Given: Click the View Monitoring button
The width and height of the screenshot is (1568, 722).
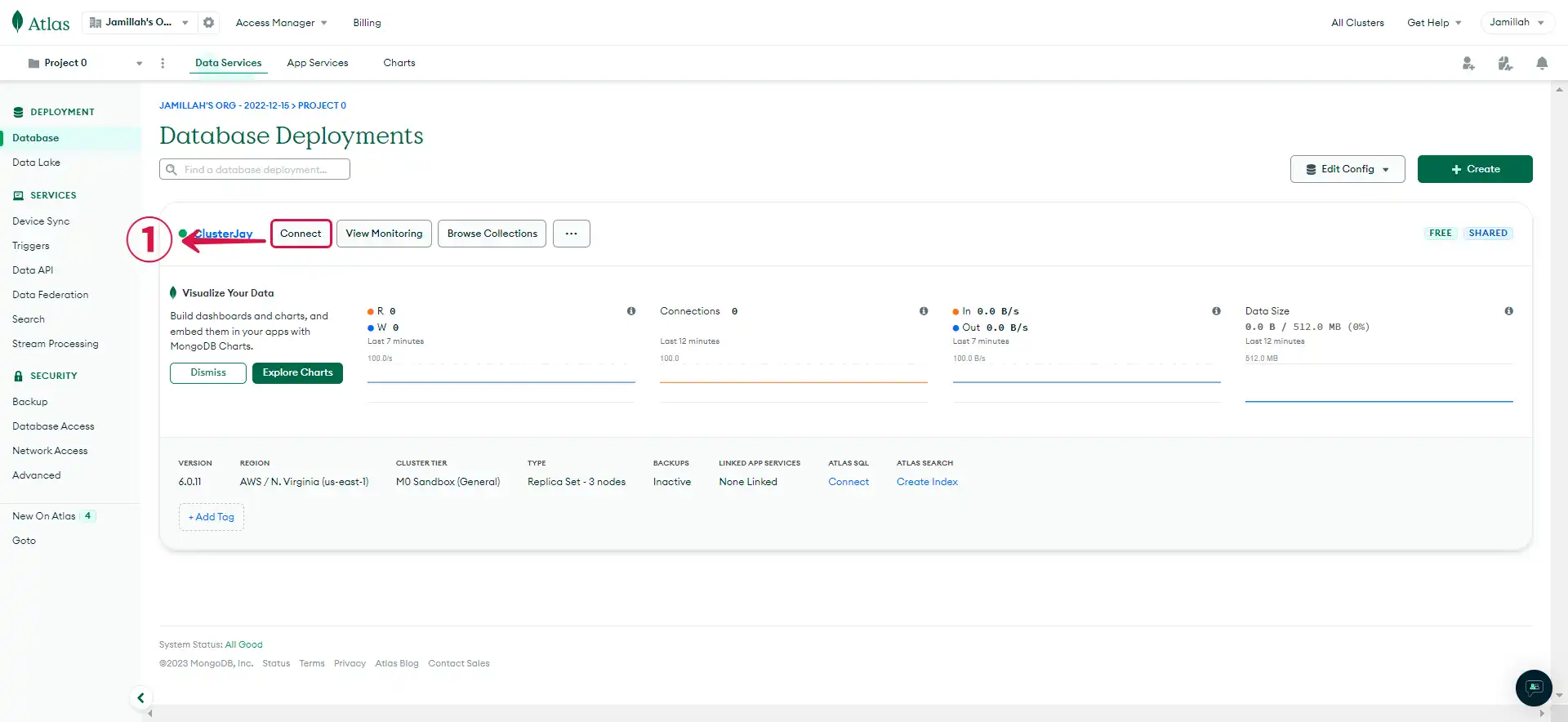Looking at the screenshot, I should [x=384, y=234].
